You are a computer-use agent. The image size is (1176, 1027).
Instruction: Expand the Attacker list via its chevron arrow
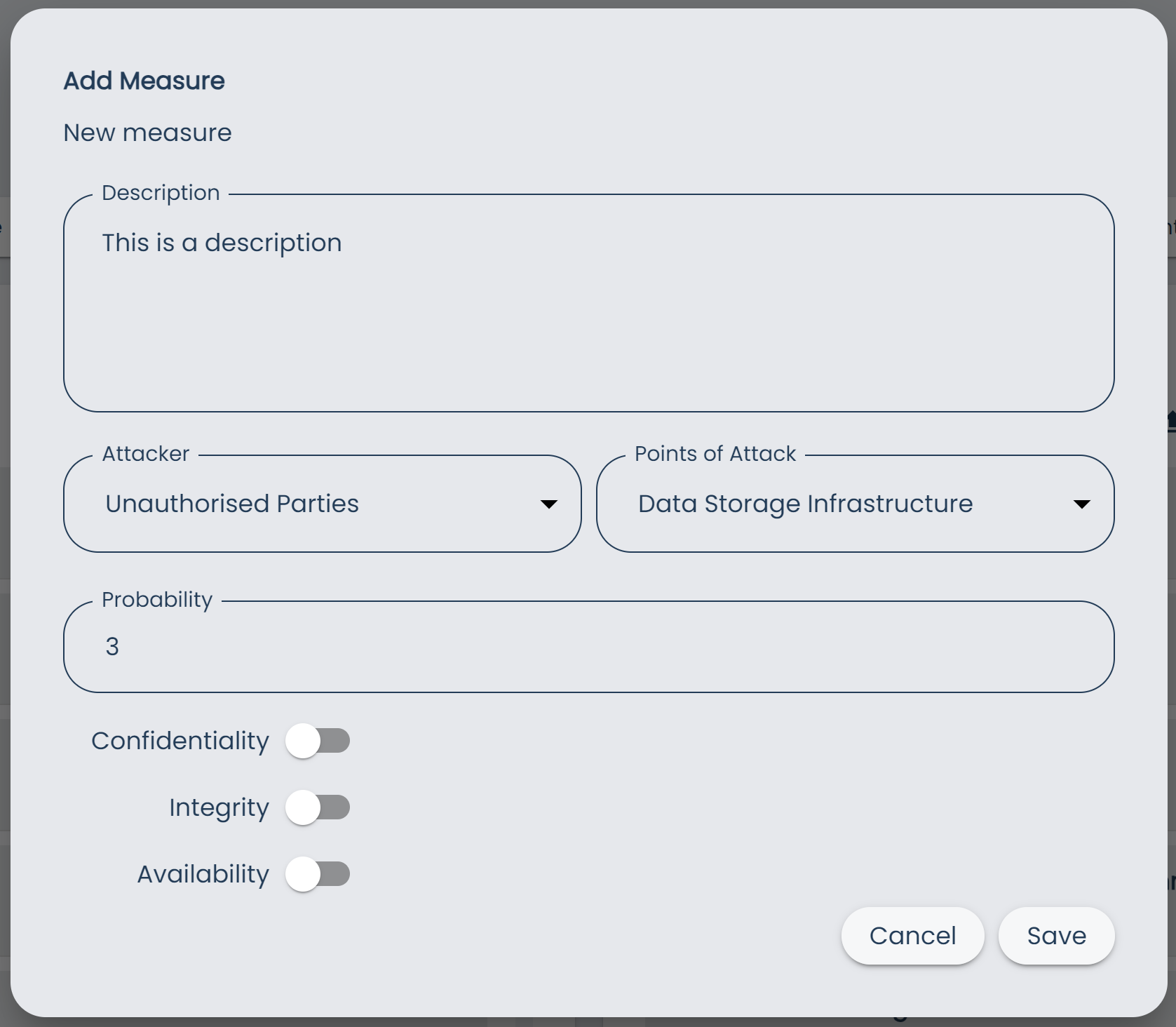(x=550, y=503)
